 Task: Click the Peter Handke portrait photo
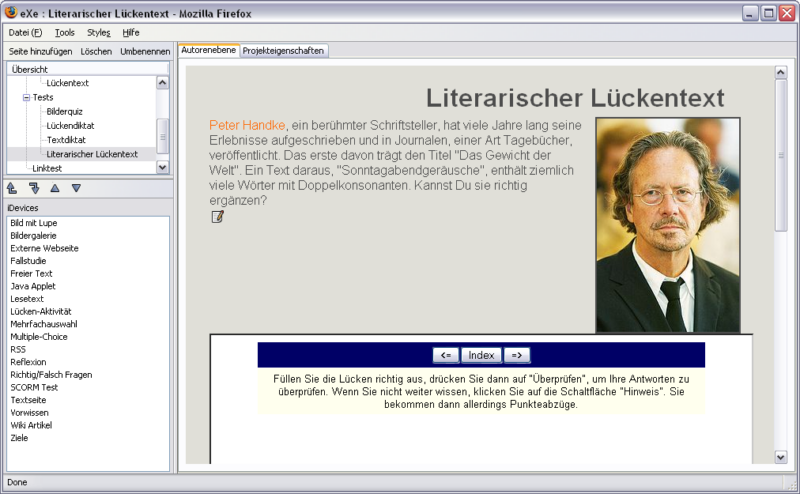pyautogui.click(x=668, y=225)
